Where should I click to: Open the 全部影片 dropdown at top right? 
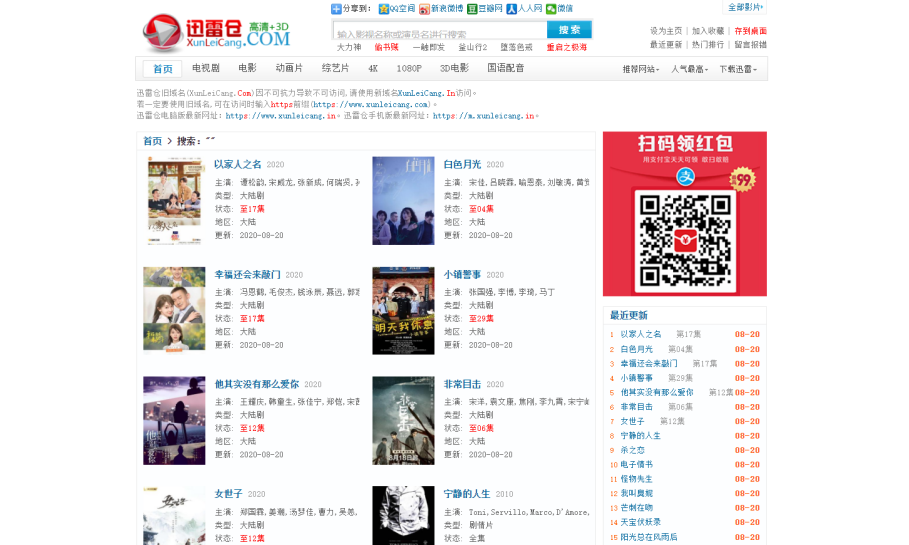746,8
